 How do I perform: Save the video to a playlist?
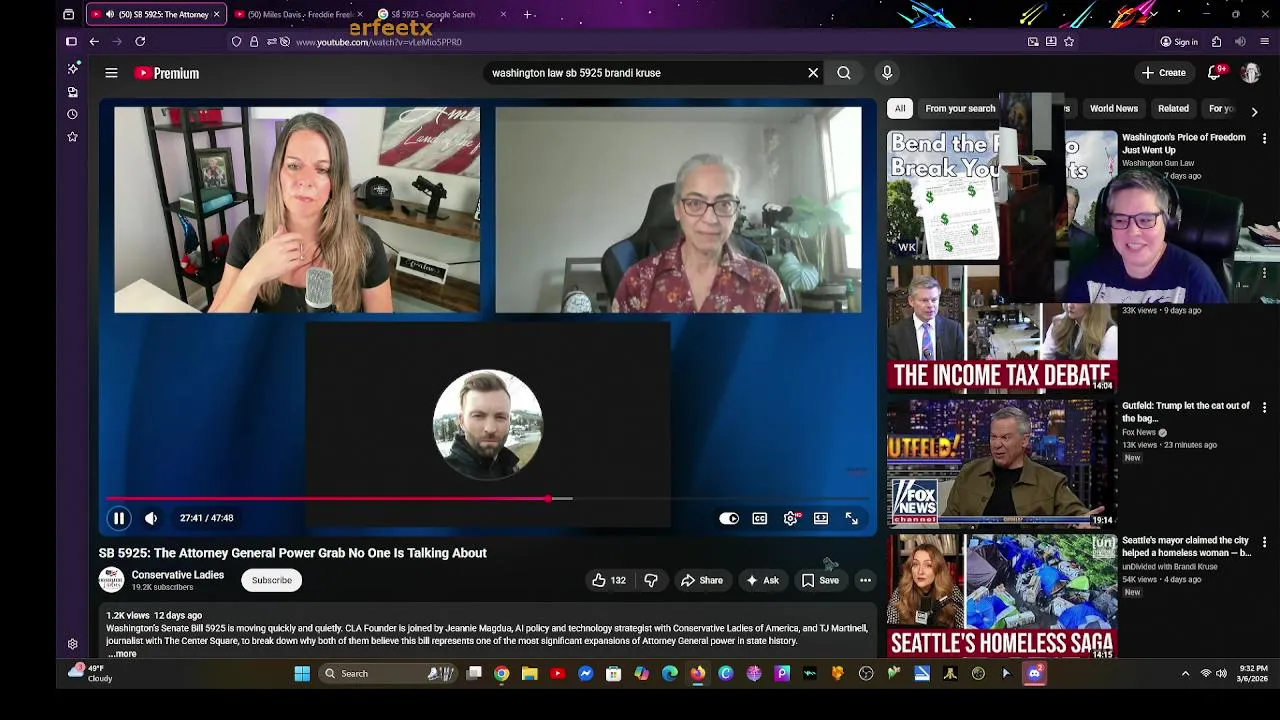pos(820,580)
